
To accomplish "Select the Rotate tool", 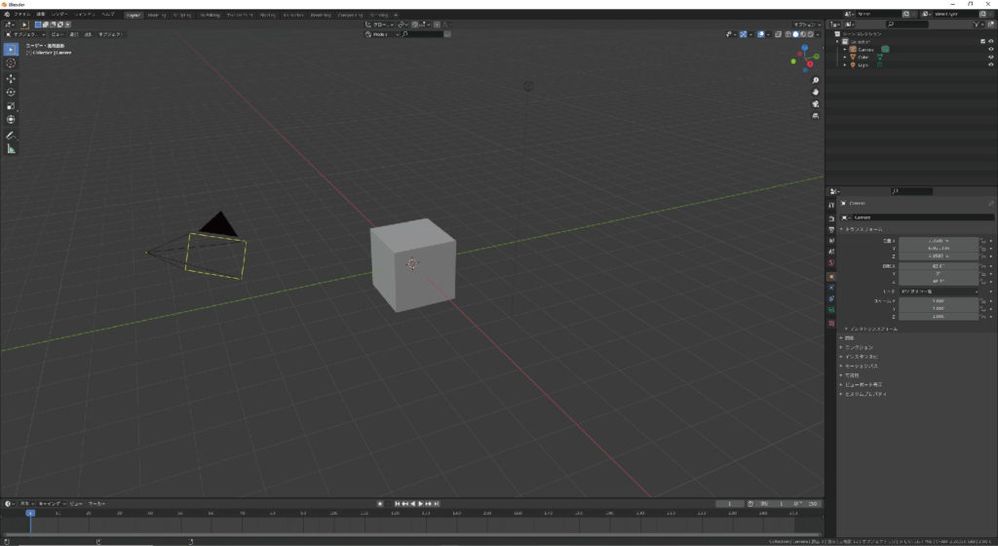I will pyautogui.click(x=11, y=92).
